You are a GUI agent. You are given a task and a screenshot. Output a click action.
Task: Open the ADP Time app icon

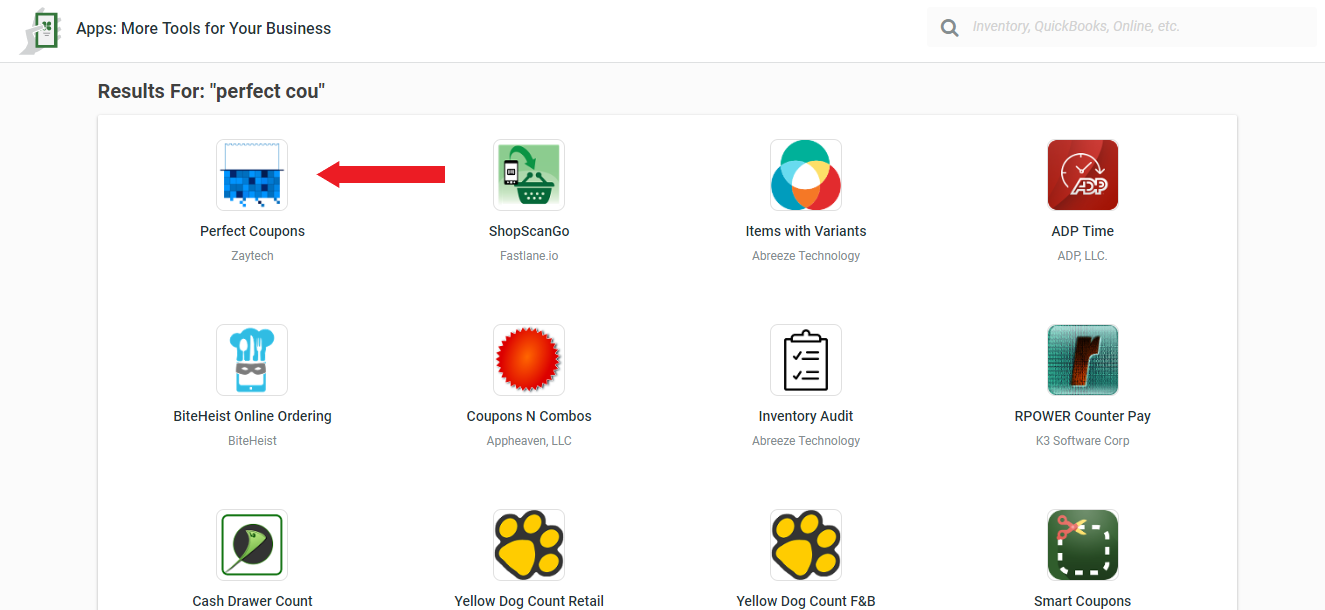pos(1083,175)
